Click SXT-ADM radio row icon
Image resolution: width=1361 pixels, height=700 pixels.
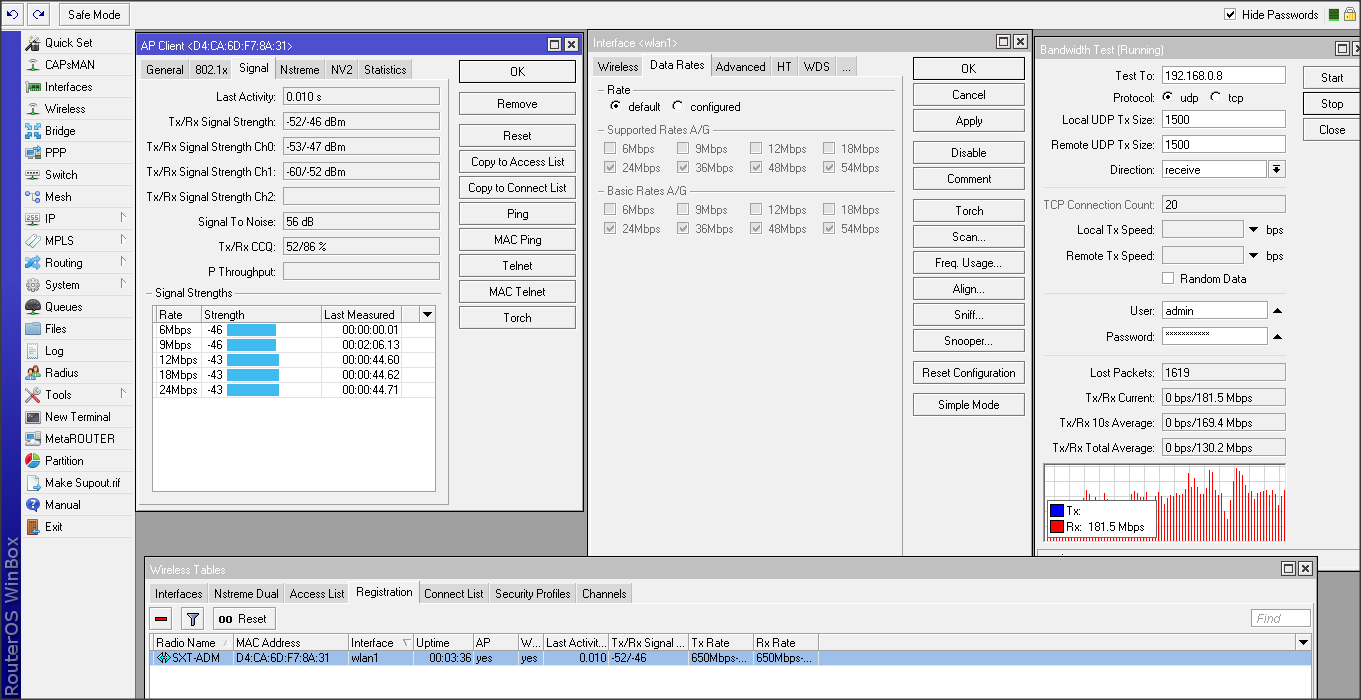tap(163, 658)
